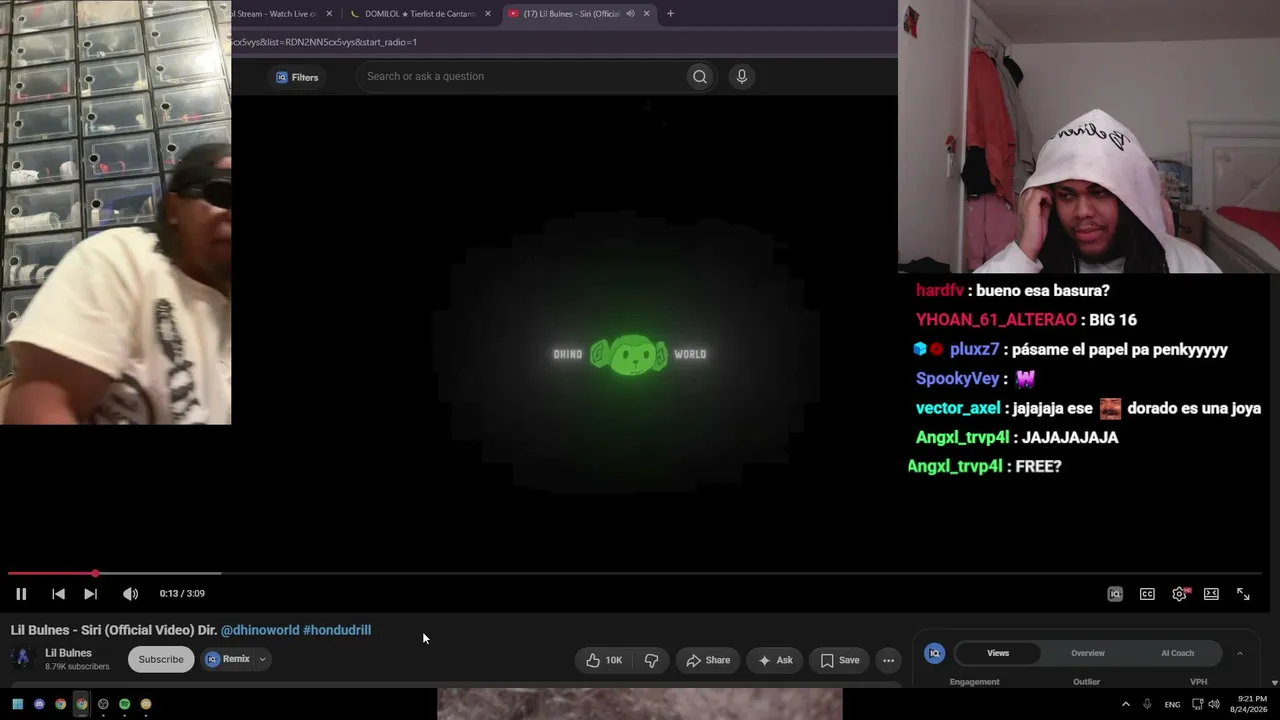Skip to the previous video

[58, 594]
